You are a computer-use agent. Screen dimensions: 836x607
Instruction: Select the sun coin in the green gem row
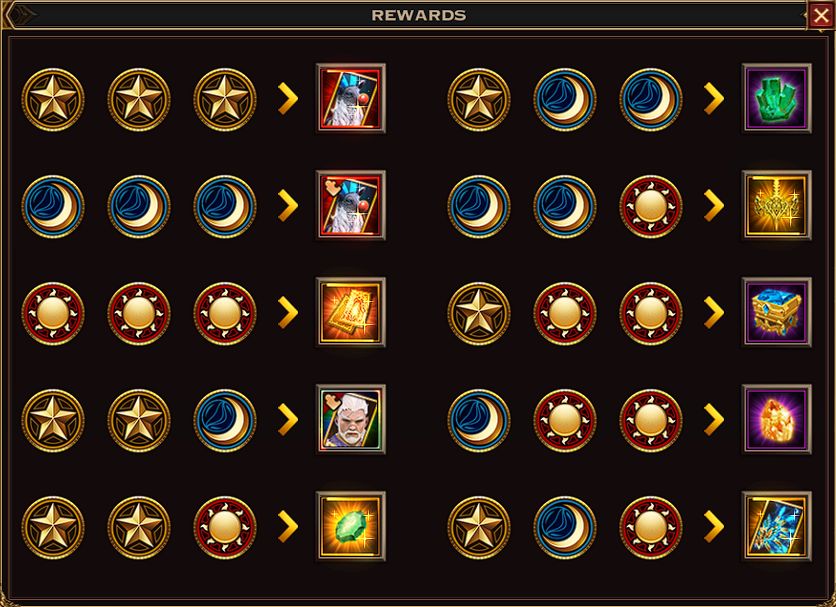coord(224,528)
